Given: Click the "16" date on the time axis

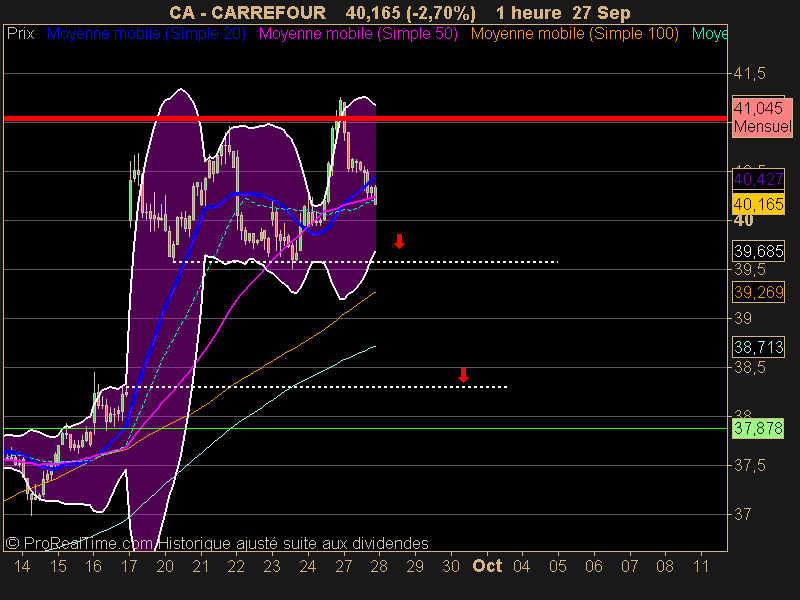Looking at the screenshot, I should click(93, 566).
